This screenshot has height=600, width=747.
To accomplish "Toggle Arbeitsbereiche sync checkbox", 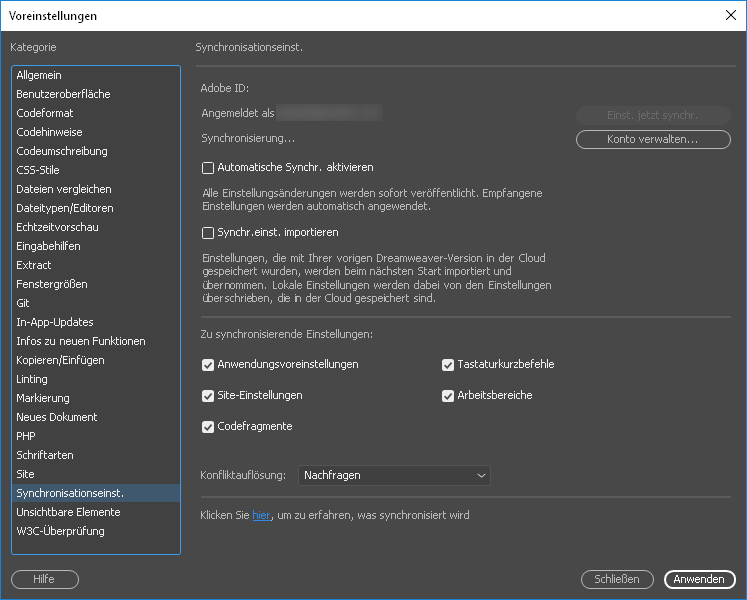I will pyautogui.click(x=448, y=396).
